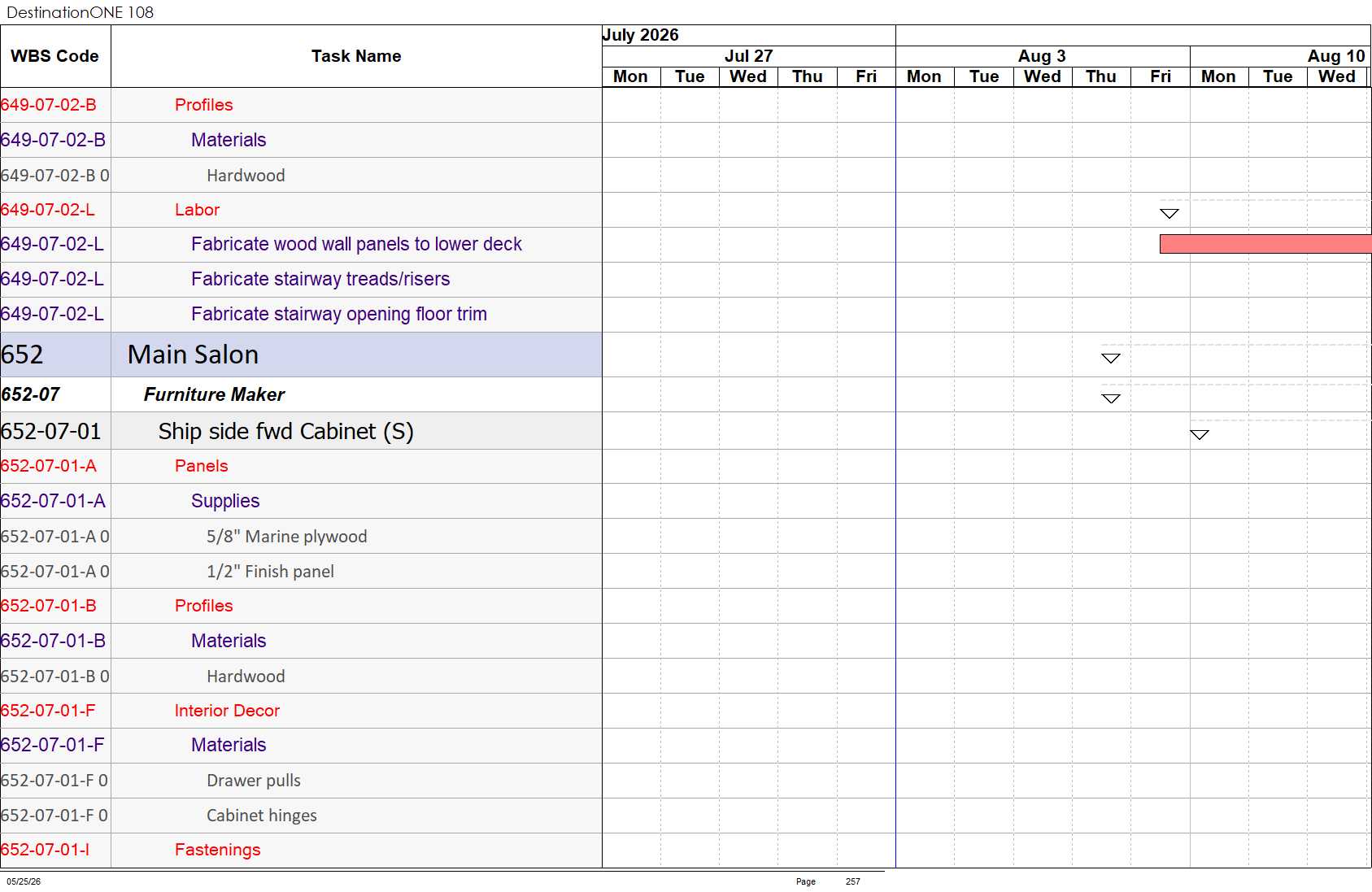Click WBS code cell 652
Image resolution: width=1372 pixels, height=892 pixels.
[x=55, y=355]
